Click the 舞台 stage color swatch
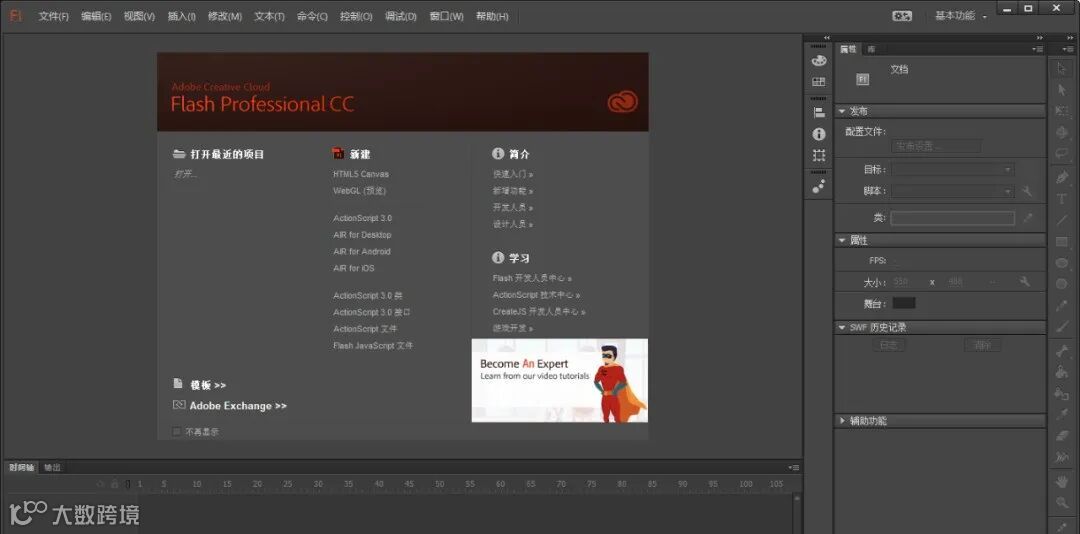This screenshot has width=1080, height=534. tap(904, 303)
